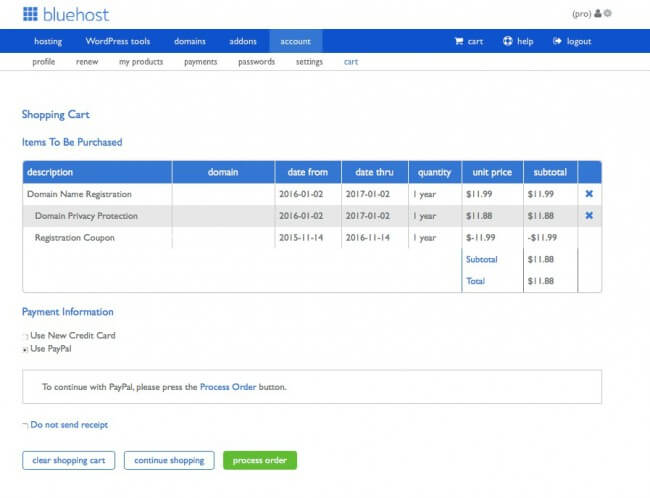Open the addons menu item

point(241,41)
